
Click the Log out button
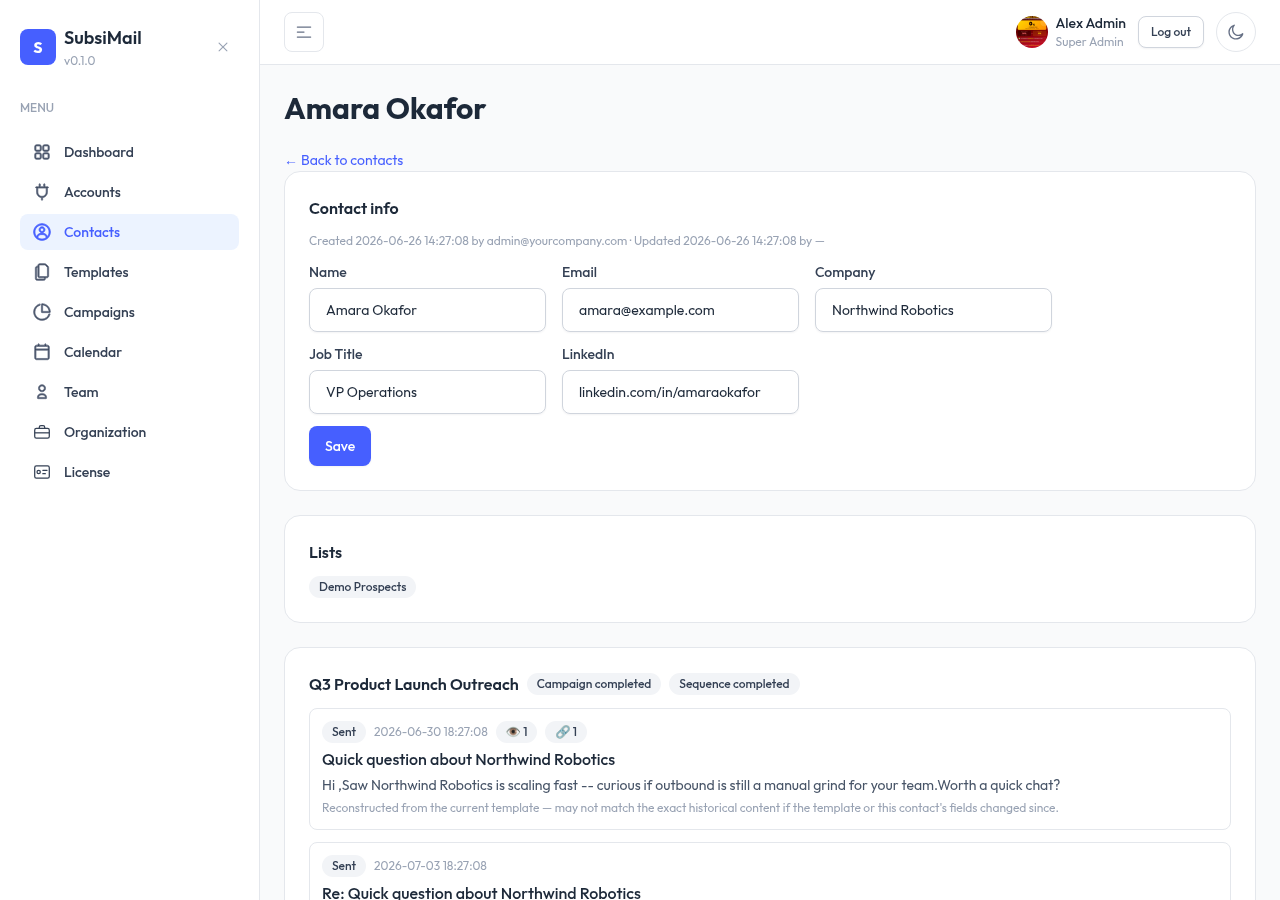pos(1171,32)
